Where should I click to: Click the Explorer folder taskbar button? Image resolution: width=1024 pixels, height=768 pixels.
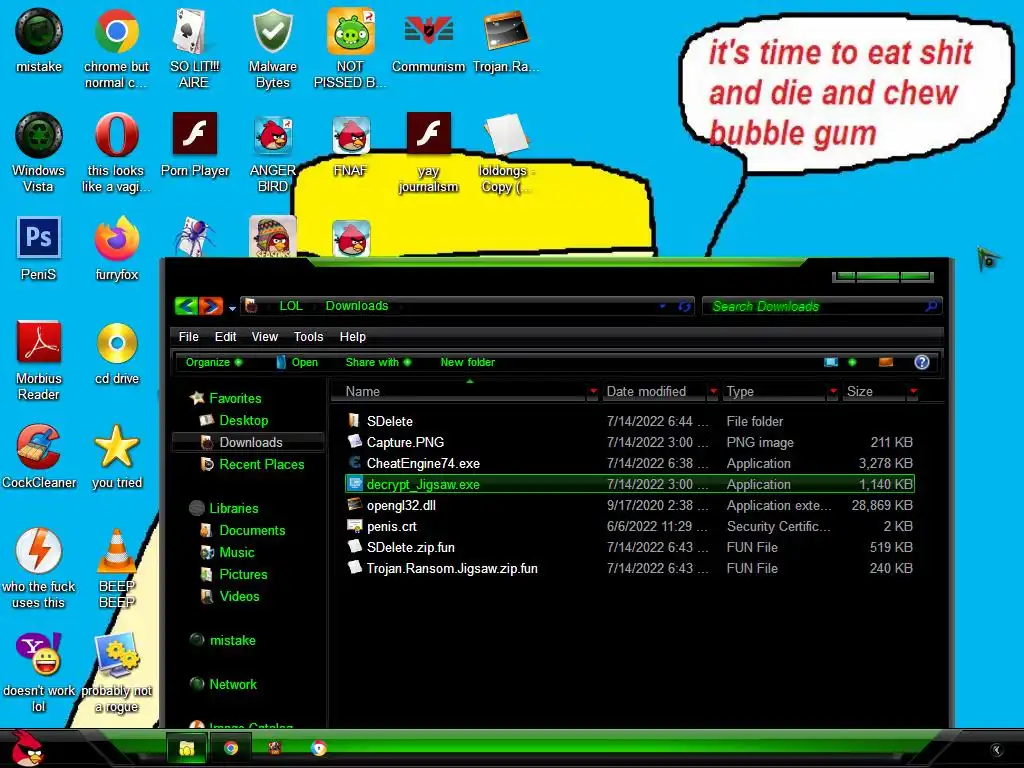click(187, 748)
